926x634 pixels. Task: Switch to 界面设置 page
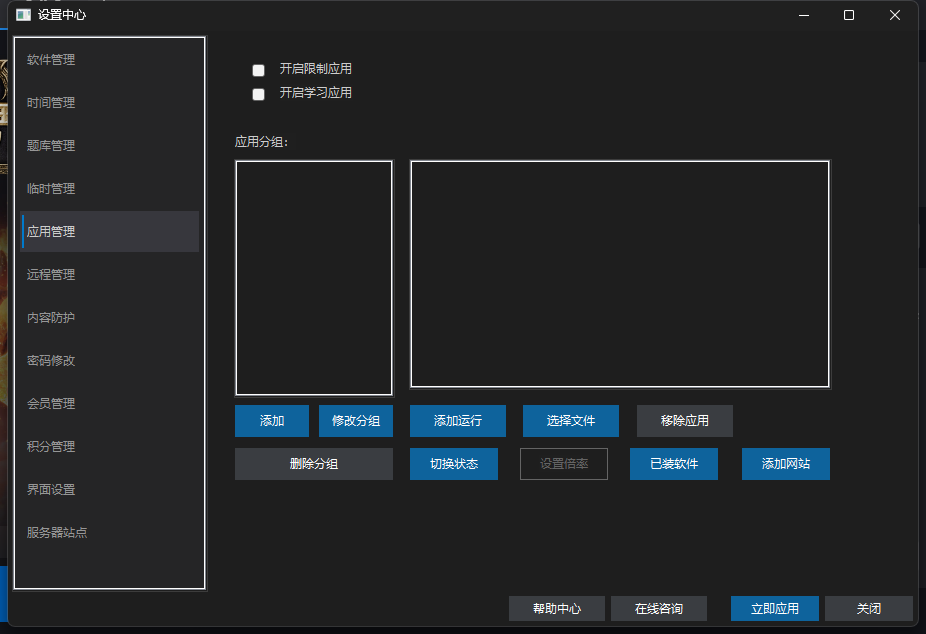[109, 490]
